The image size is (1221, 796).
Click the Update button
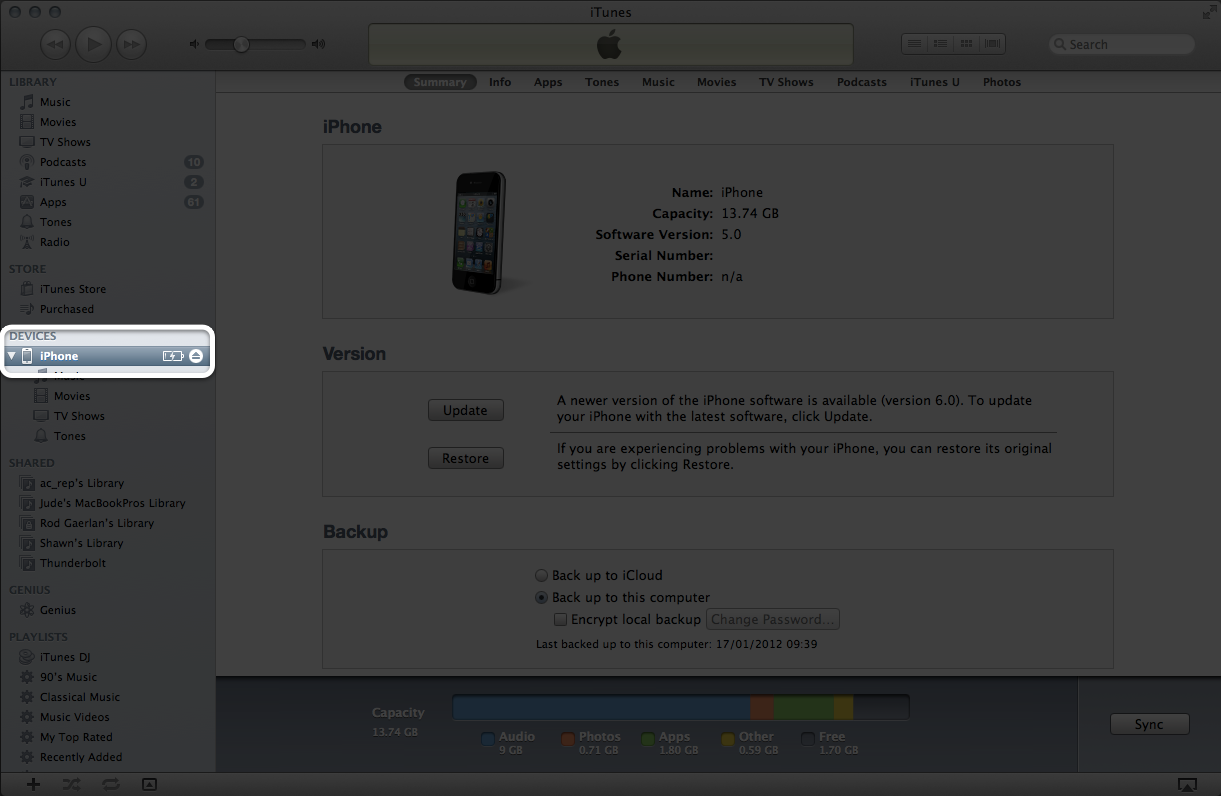(466, 410)
